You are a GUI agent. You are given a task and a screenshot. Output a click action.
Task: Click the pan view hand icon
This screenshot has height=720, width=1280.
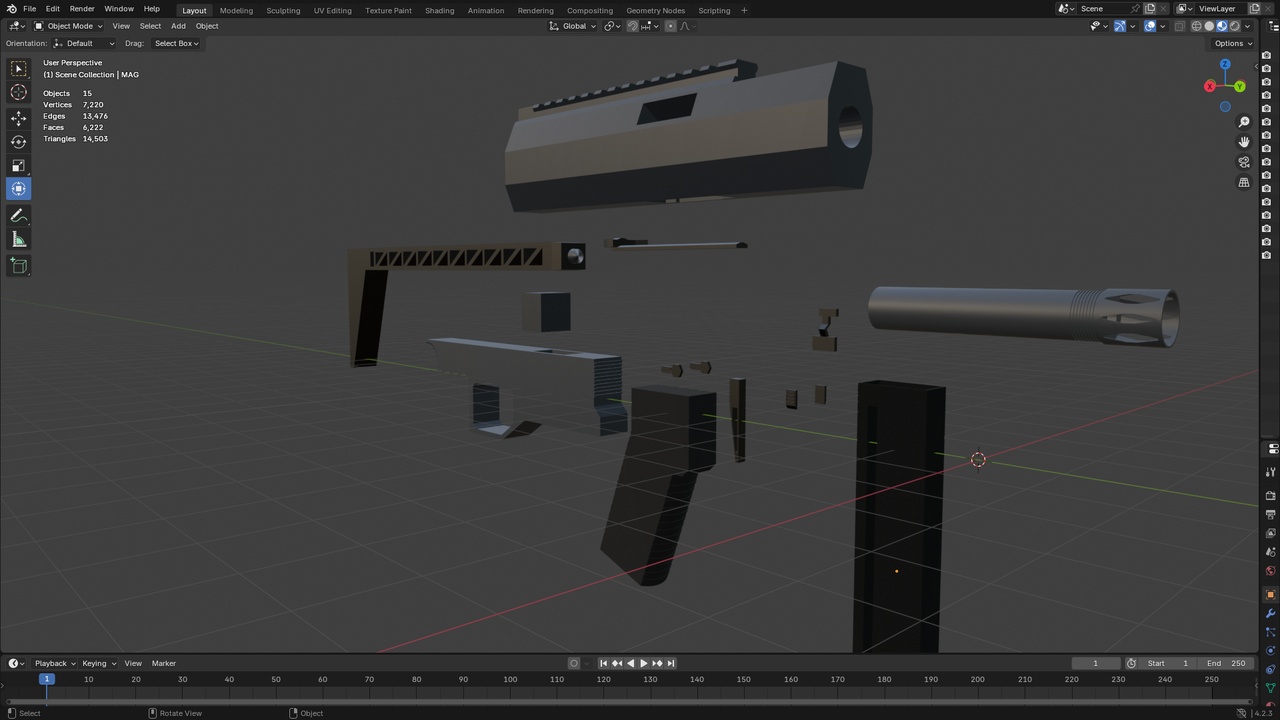pos(1244,142)
